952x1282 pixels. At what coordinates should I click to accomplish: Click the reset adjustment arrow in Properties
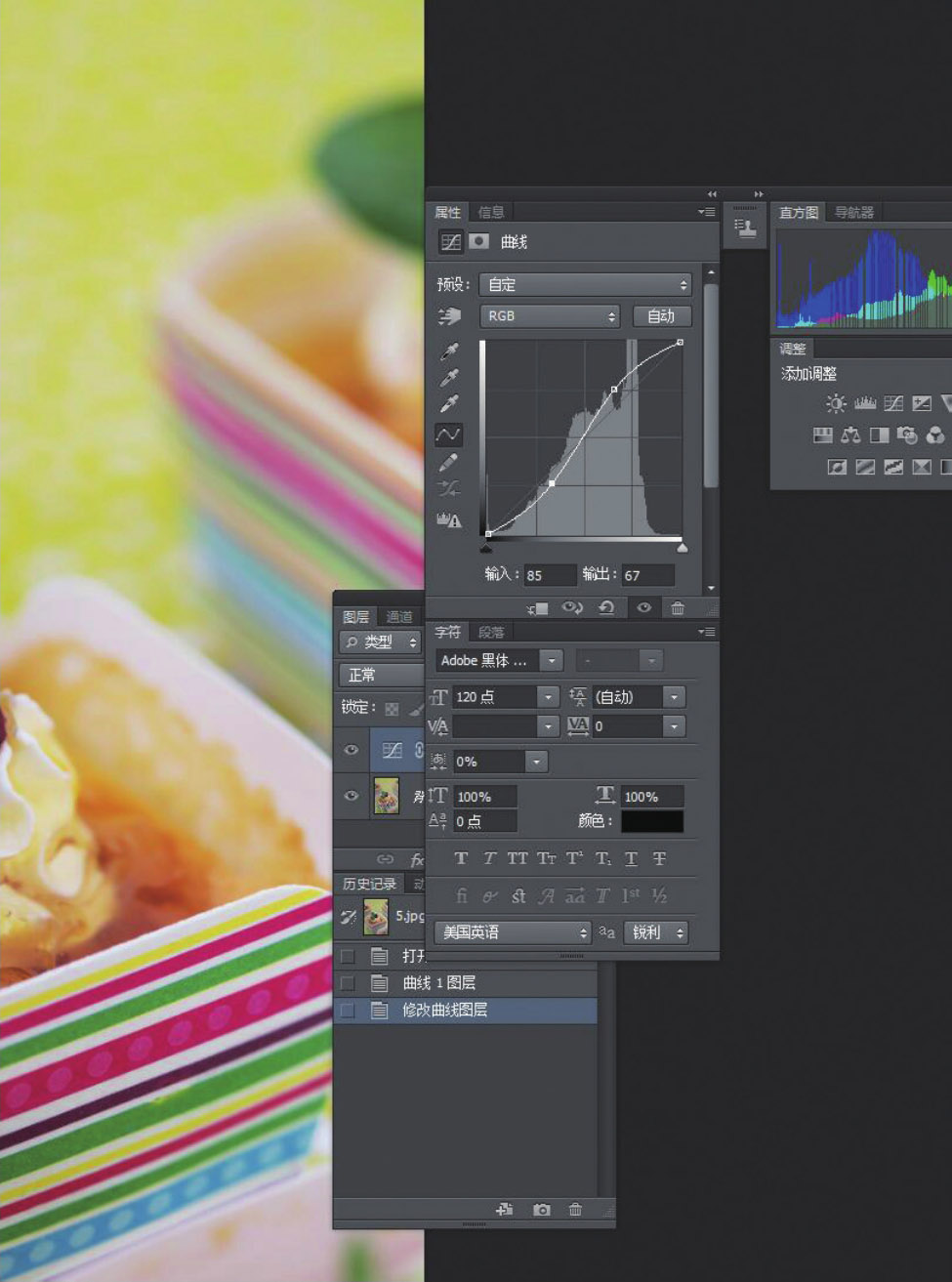(606, 607)
